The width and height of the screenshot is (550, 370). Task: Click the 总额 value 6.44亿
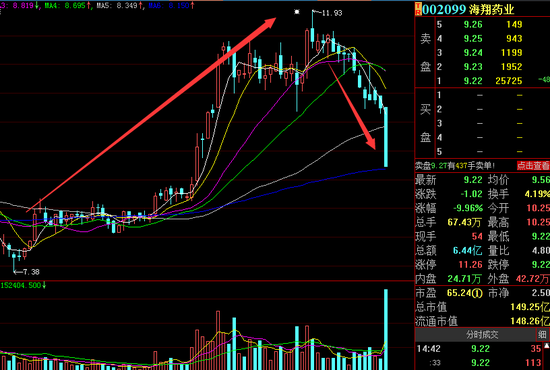pyautogui.click(x=467, y=250)
